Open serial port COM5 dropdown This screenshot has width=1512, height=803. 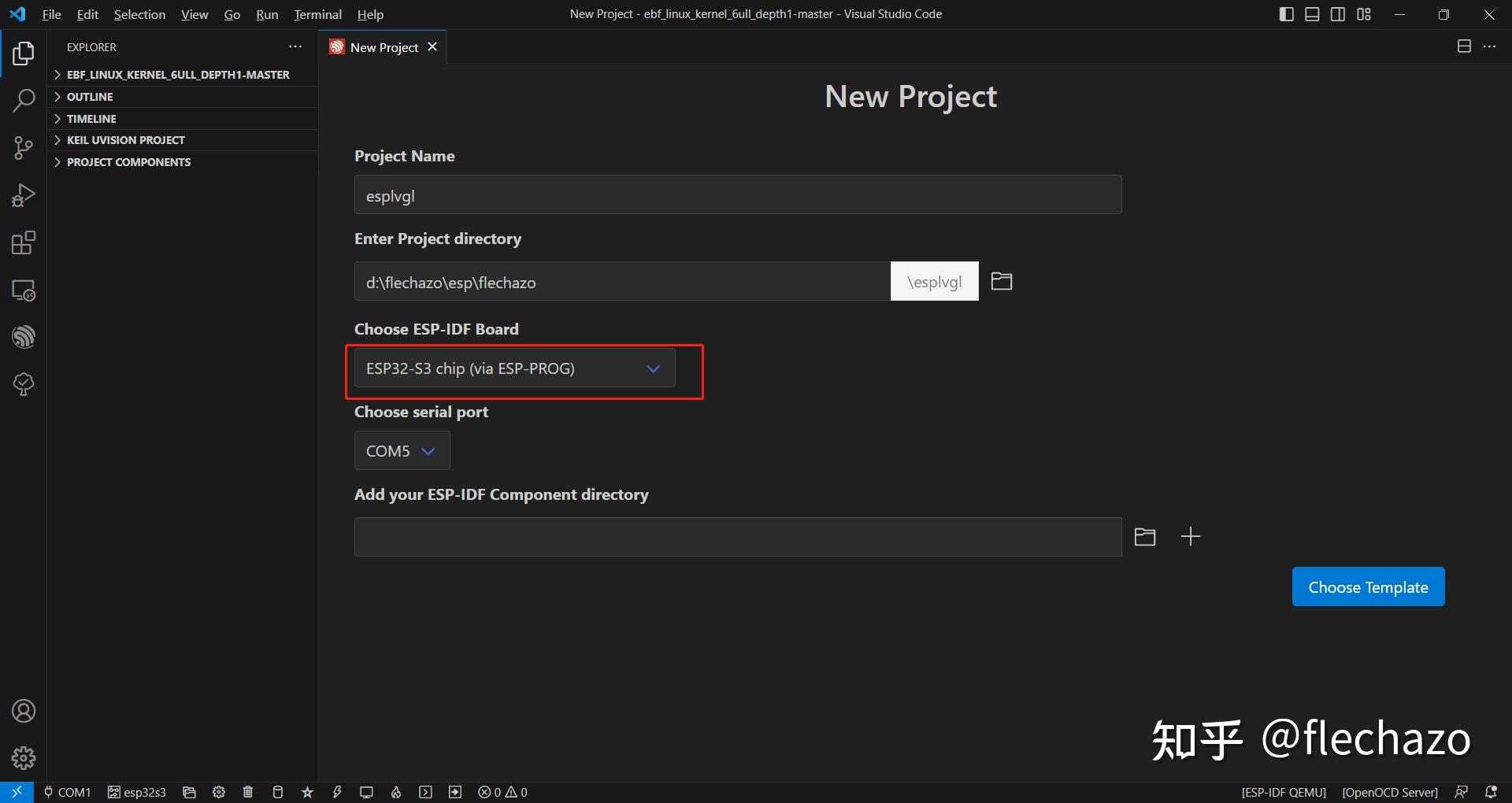tap(402, 451)
